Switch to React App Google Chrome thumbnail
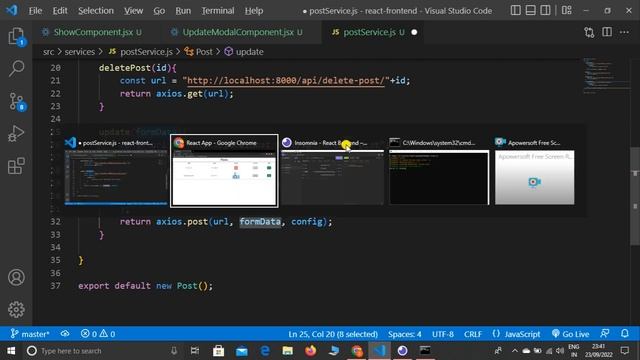Image resolution: width=640 pixels, height=360 pixels. (224, 171)
